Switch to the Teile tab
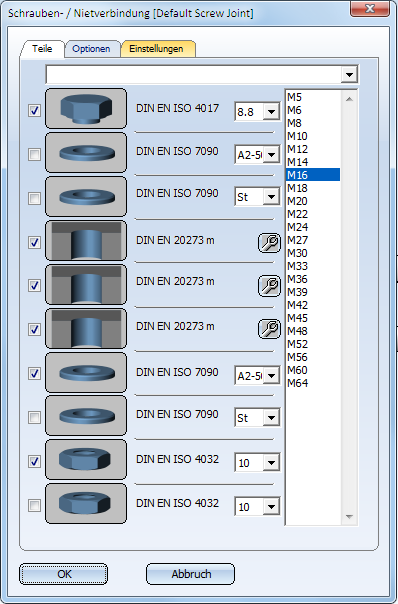 (42, 49)
